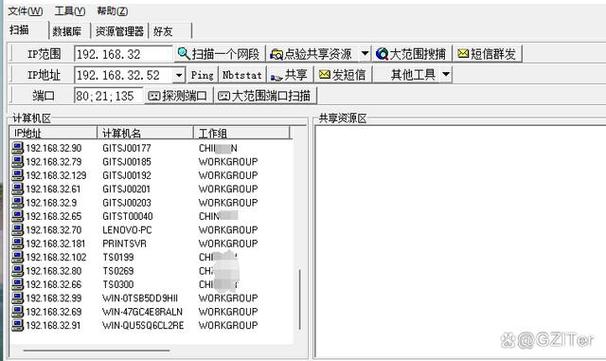This screenshot has width=606, height=361.
Task: Select computer icon for 192.168.32.9
Action: [17, 203]
